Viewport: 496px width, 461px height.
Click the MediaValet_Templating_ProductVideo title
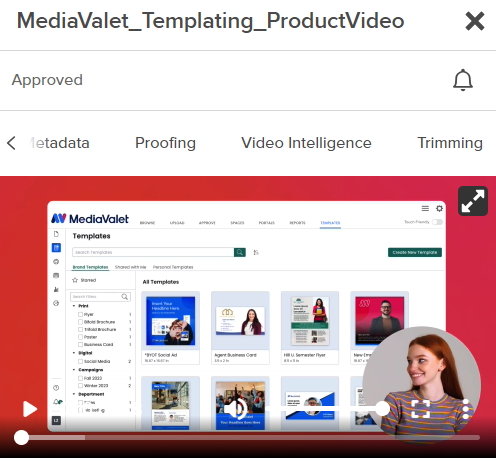click(x=210, y=21)
